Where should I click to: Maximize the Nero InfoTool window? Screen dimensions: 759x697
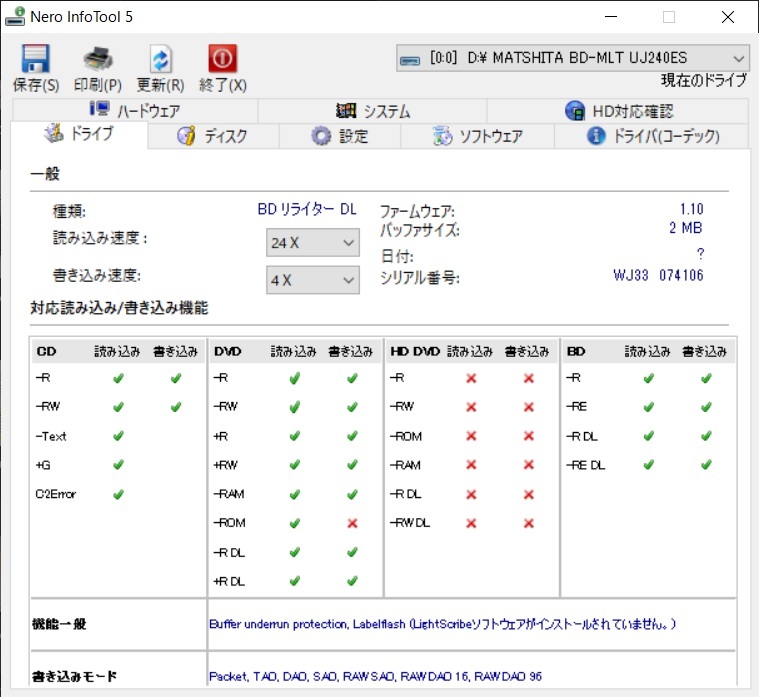coord(668,17)
